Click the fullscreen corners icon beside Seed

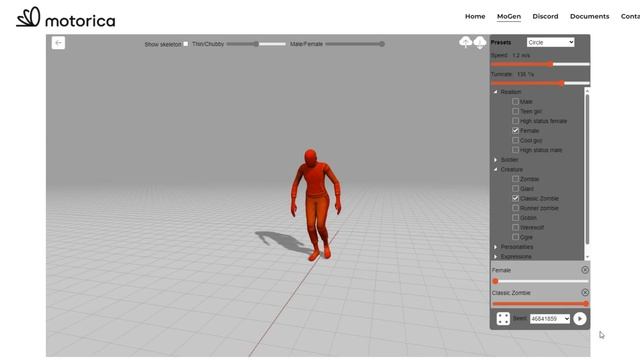click(x=503, y=318)
